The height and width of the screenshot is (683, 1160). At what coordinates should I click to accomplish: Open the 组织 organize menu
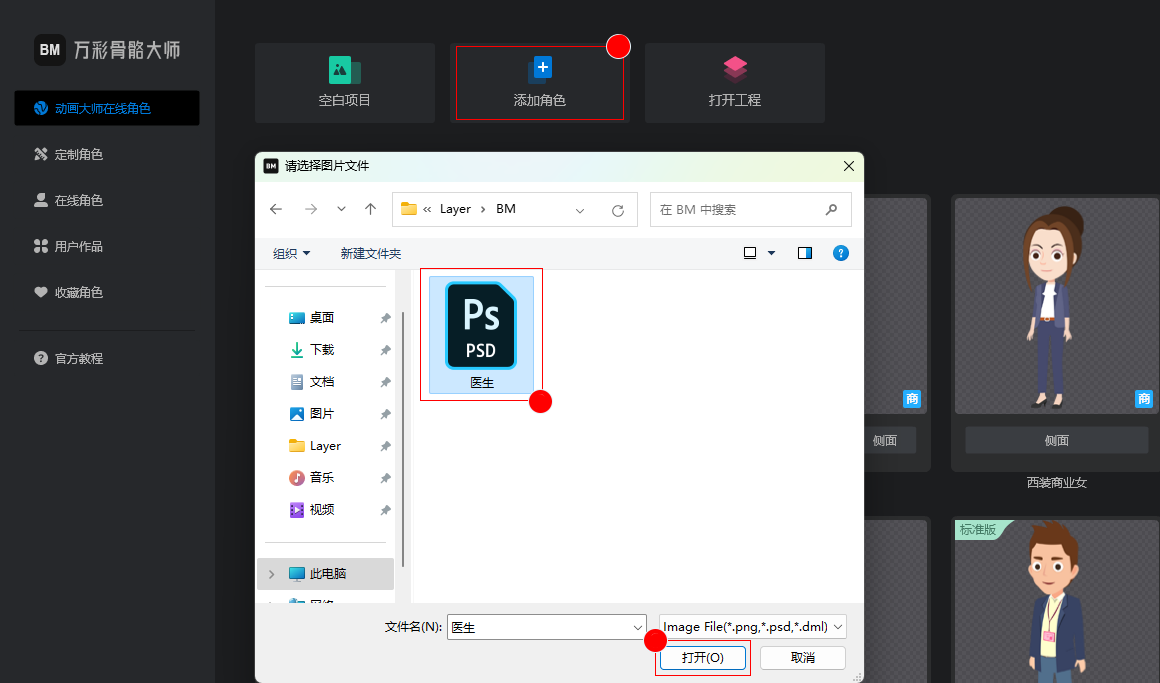(291, 253)
